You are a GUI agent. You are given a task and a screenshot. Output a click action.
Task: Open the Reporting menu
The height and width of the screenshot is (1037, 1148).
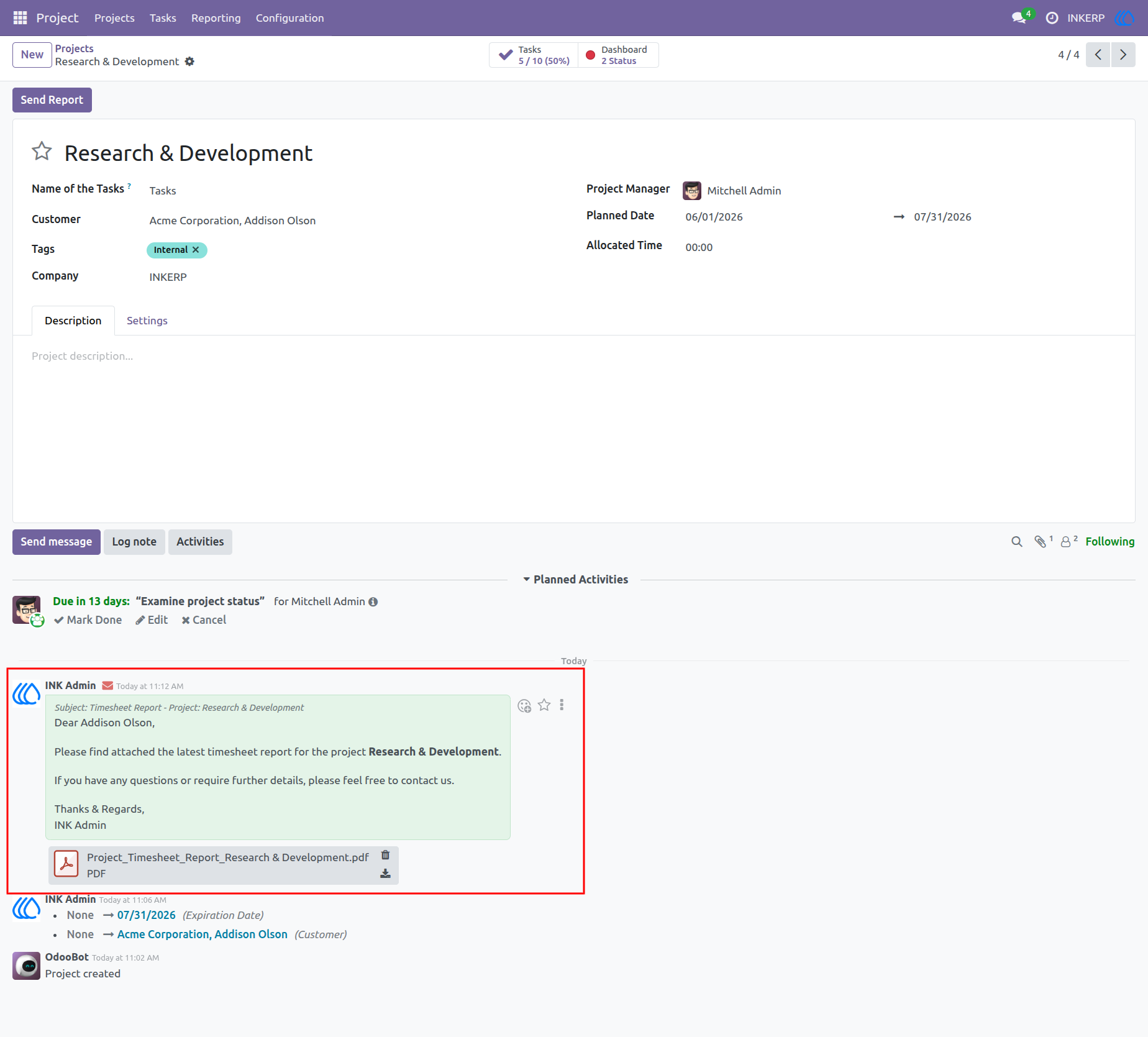pyautogui.click(x=216, y=18)
